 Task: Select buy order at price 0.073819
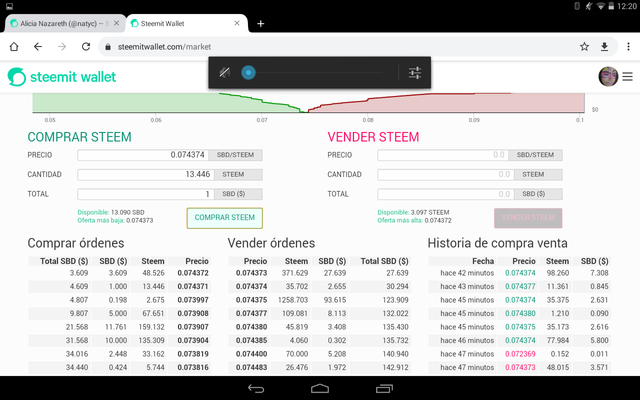pos(120,354)
